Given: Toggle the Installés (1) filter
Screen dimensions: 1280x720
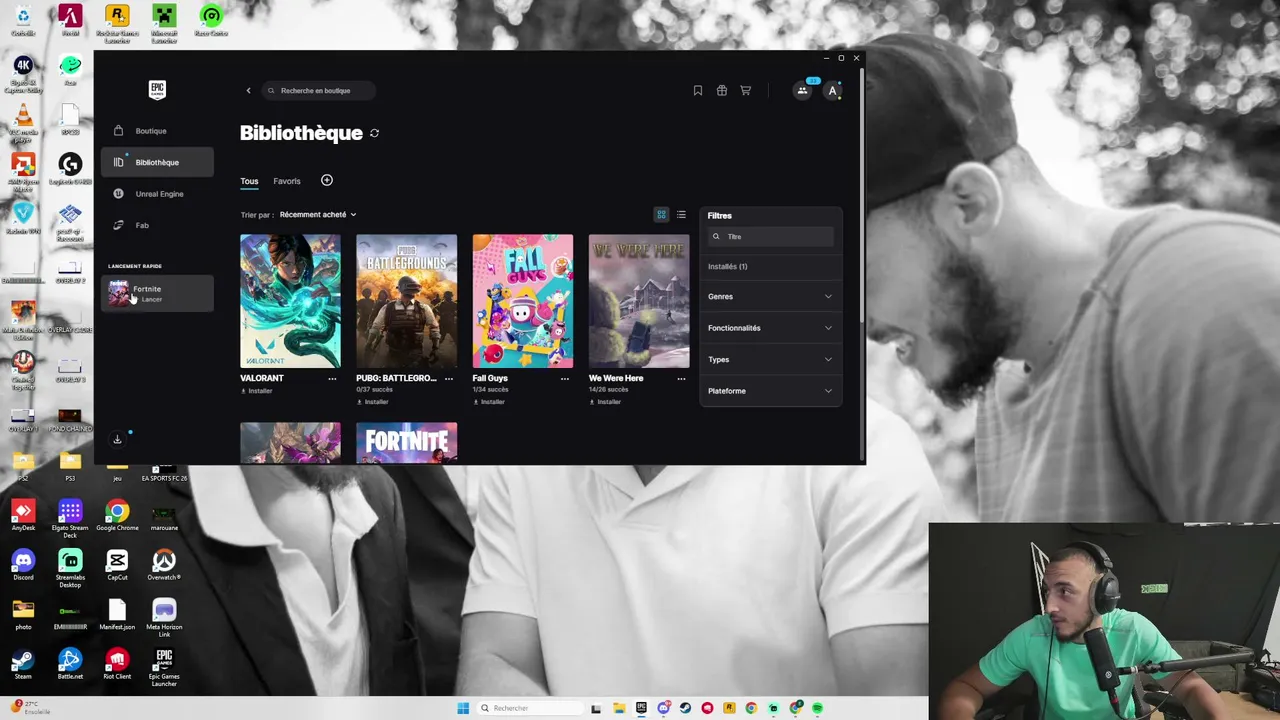Looking at the screenshot, I should pyautogui.click(x=728, y=267).
